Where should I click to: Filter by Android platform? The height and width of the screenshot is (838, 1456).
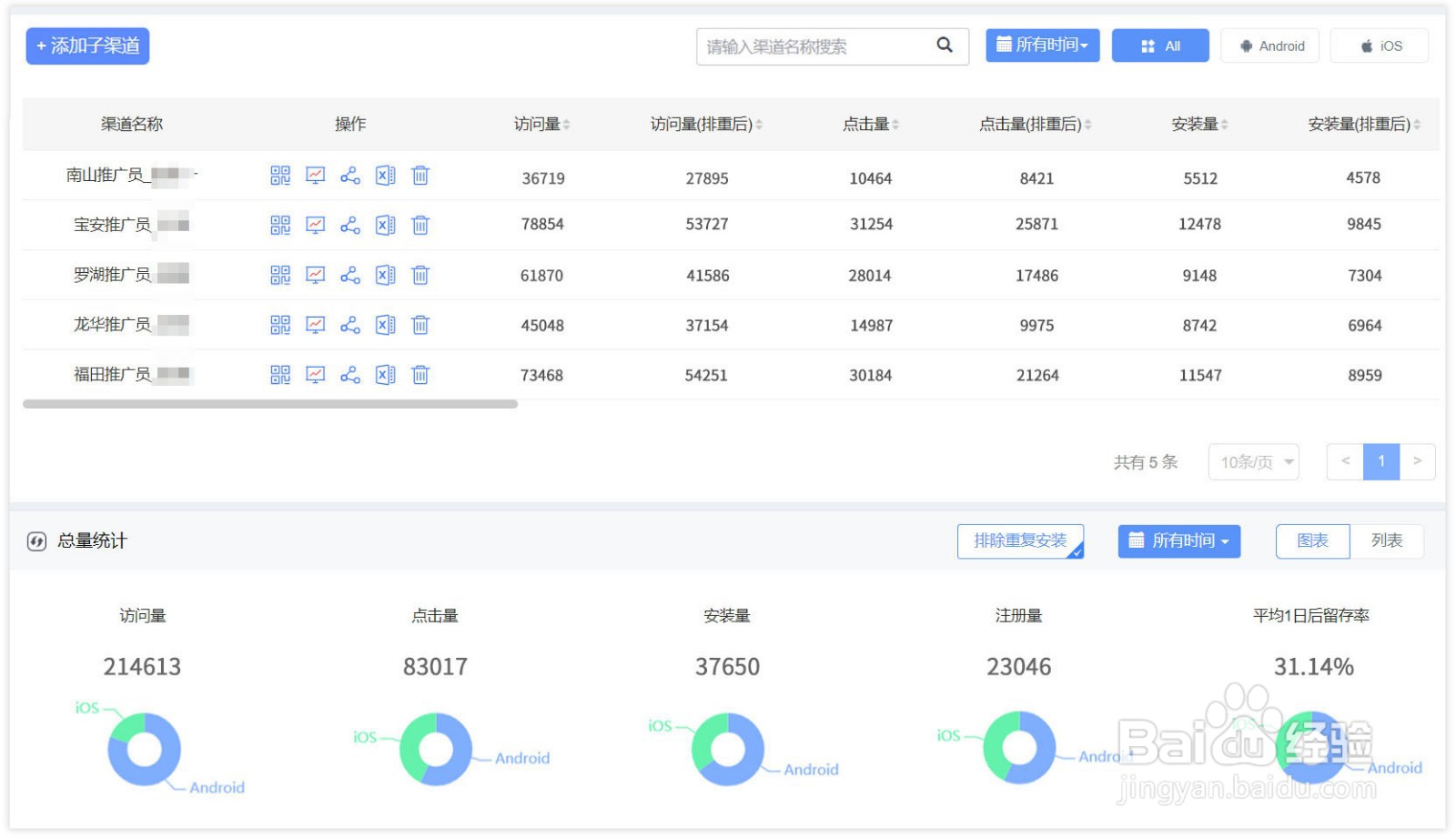[x=1270, y=45]
